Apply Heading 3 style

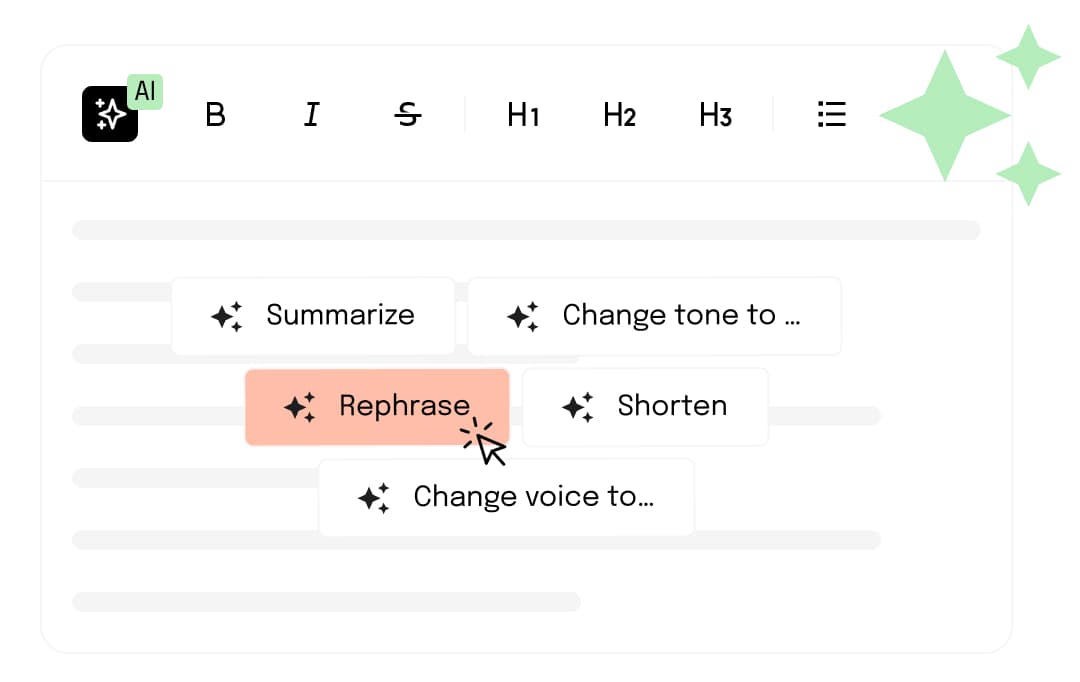click(715, 115)
